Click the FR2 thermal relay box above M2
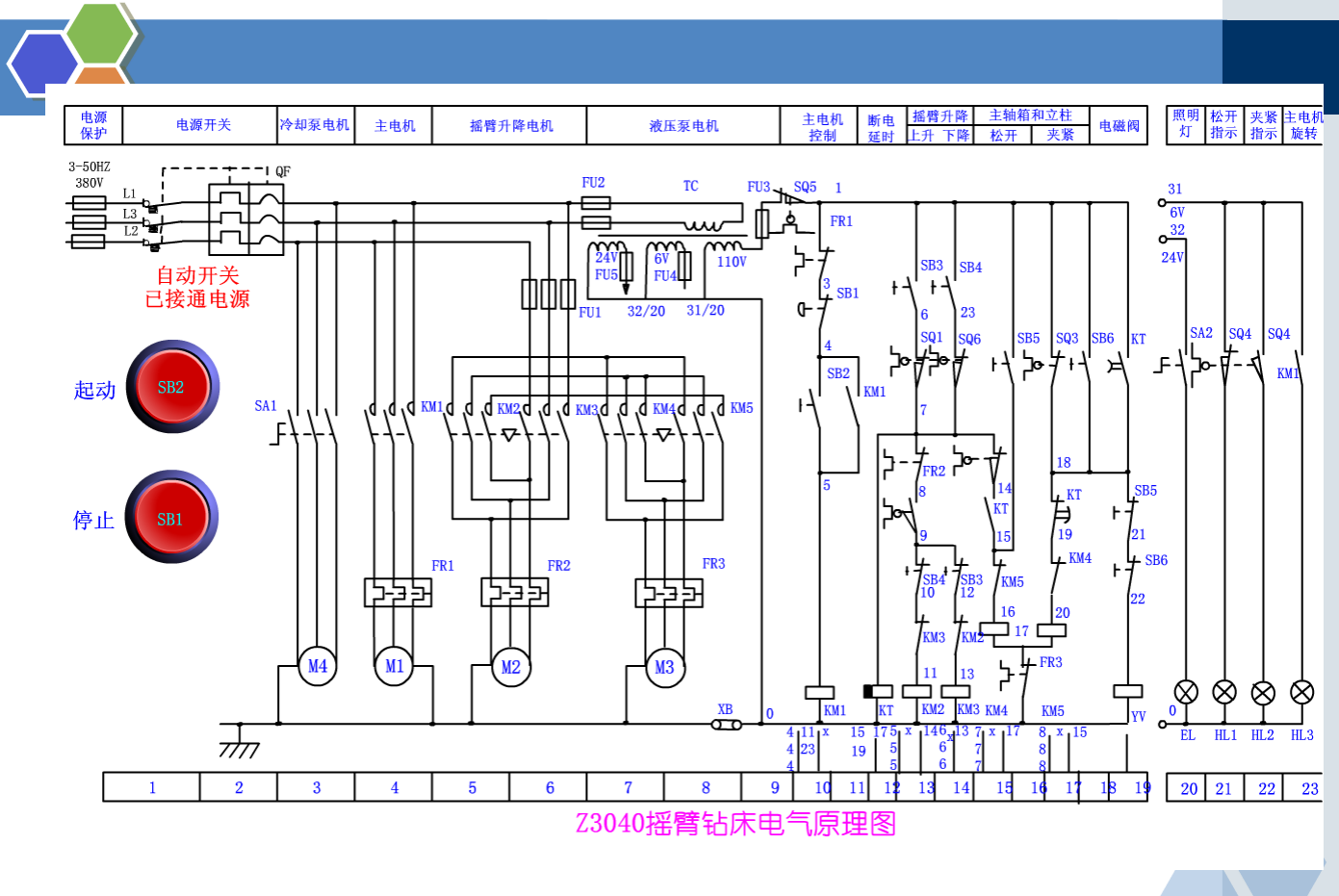The image size is (1339, 896). click(x=515, y=593)
